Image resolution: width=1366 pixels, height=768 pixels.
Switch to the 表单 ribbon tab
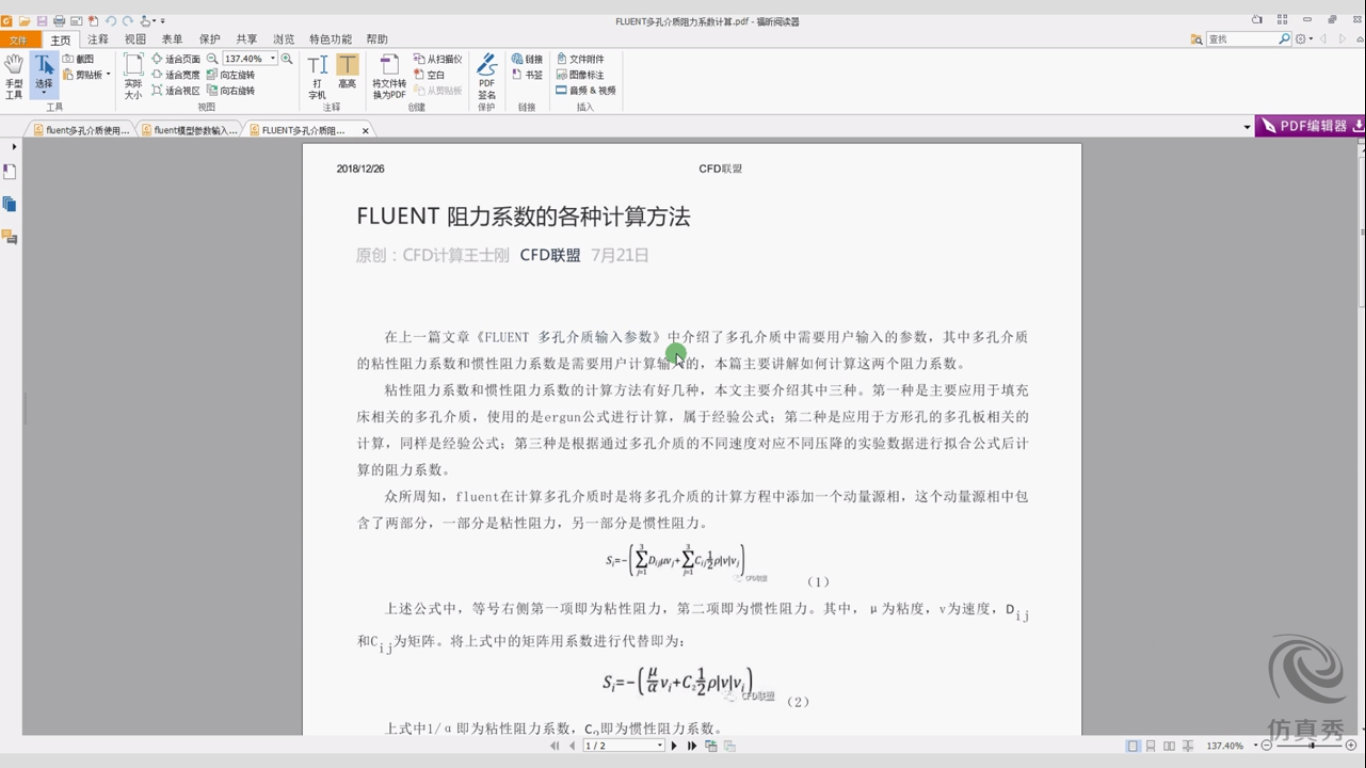[172, 39]
